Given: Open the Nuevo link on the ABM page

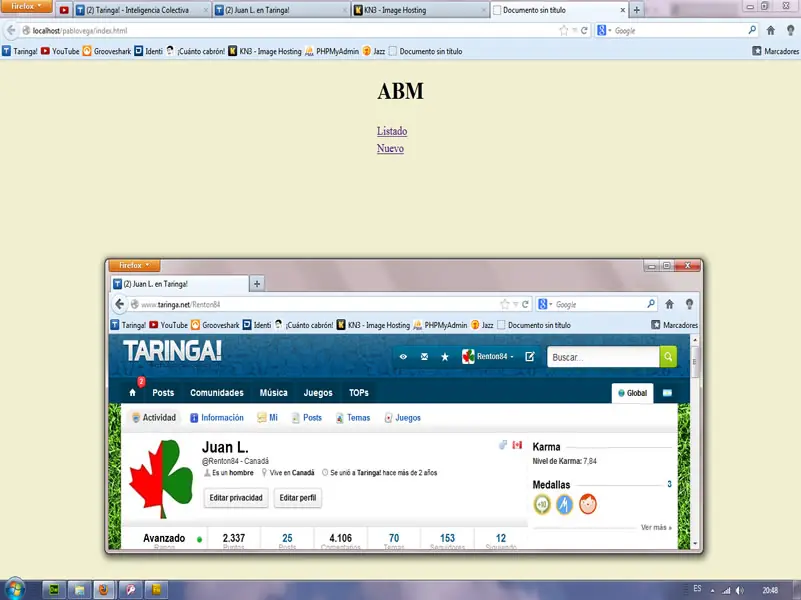Looking at the screenshot, I should [x=390, y=149].
